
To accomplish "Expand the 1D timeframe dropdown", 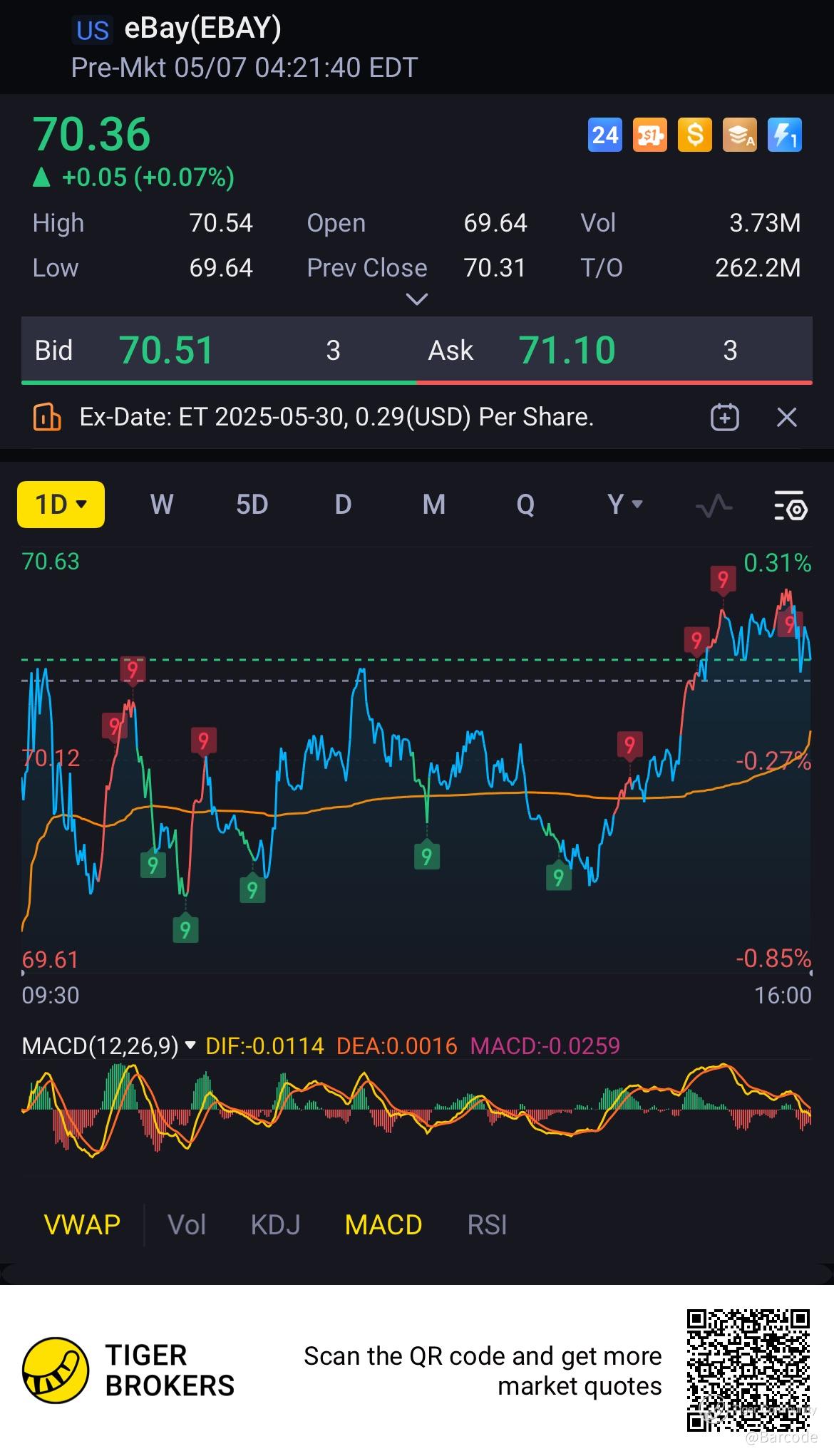I will pyautogui.click(x=61, y=505).
